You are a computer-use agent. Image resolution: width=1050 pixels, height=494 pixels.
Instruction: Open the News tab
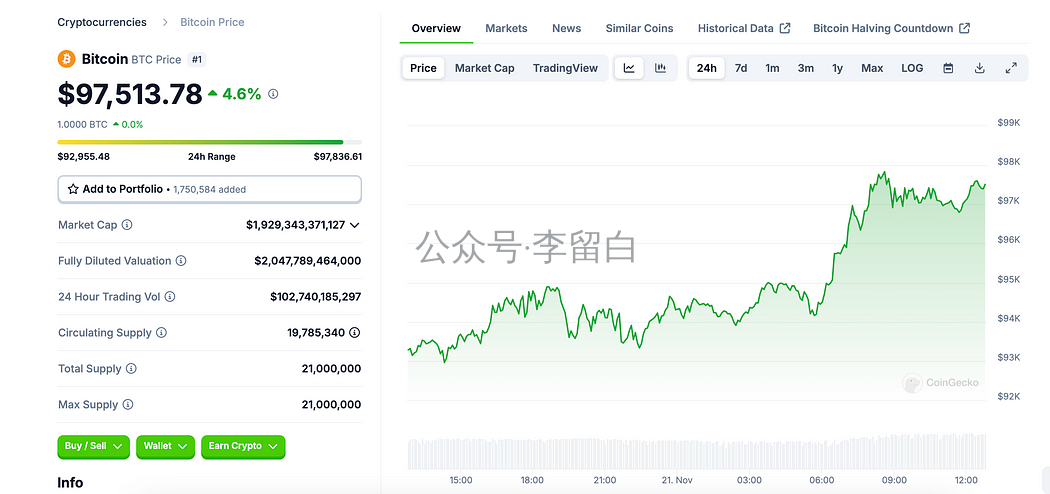(x=567, y=28)
